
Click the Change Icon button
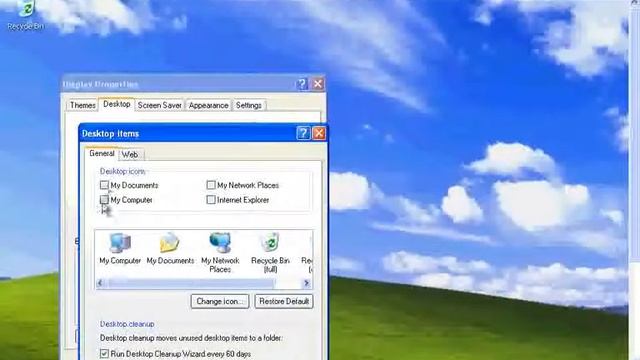(x=220, y=301)
